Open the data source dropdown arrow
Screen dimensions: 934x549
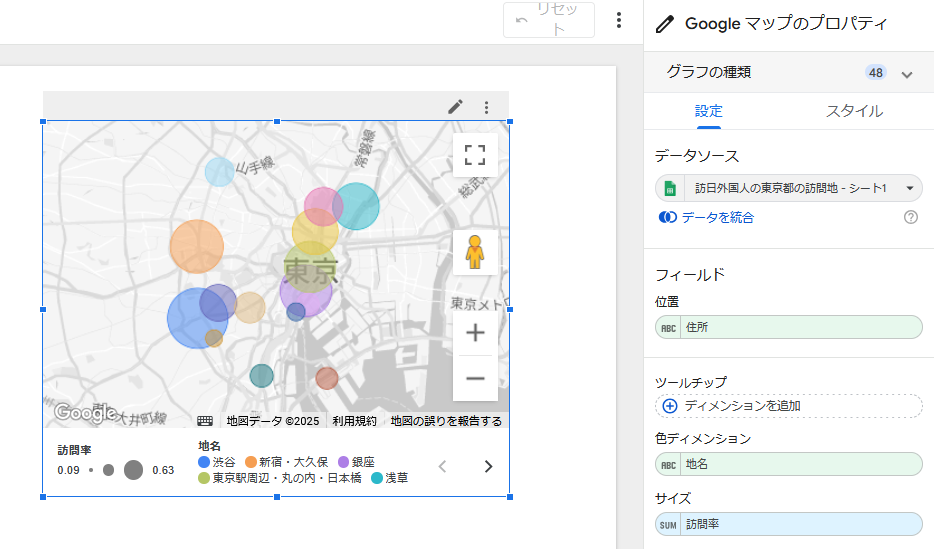click(x=909, y=188)
